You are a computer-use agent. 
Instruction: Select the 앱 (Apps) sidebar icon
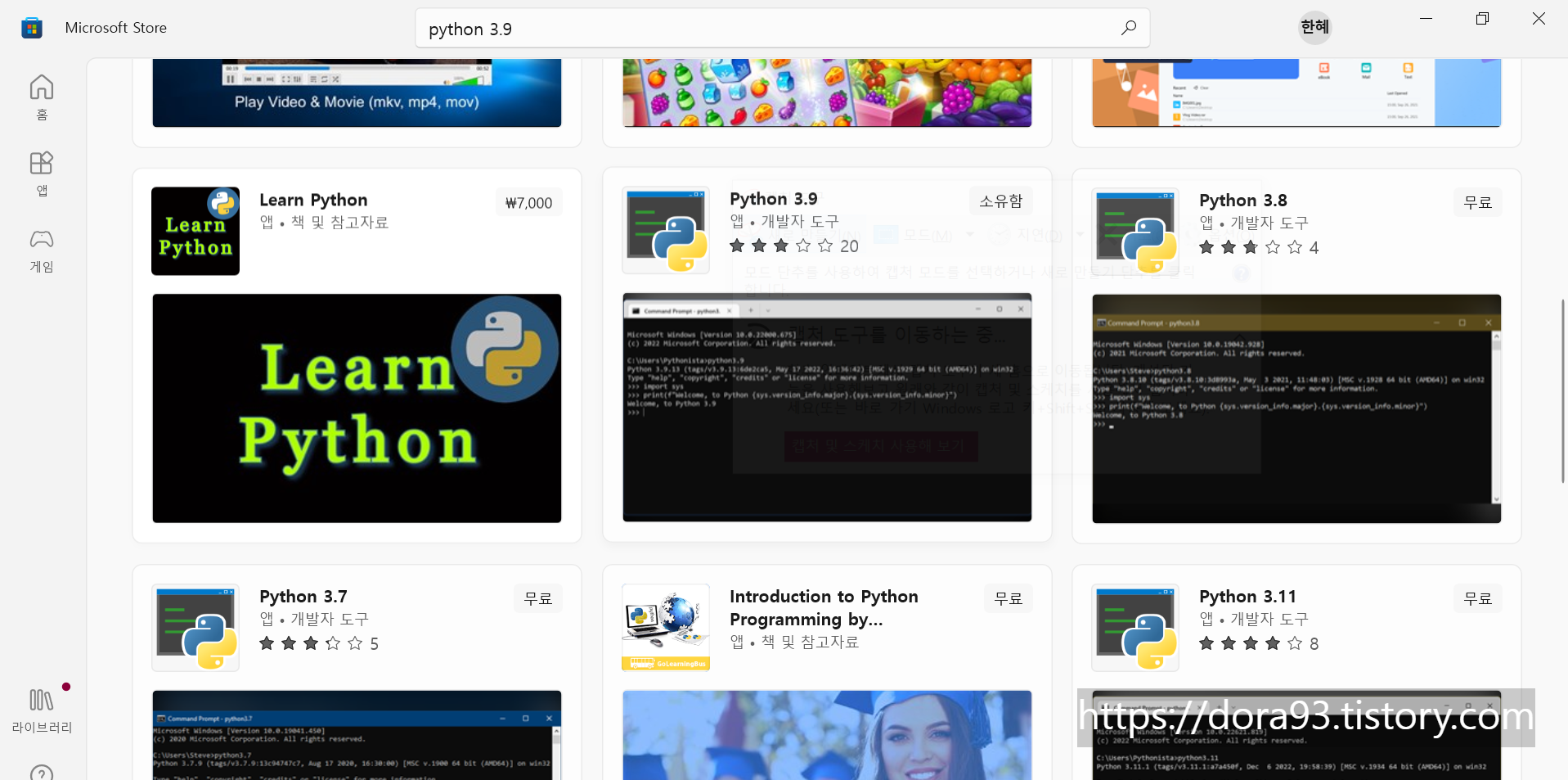coord(41,169)
